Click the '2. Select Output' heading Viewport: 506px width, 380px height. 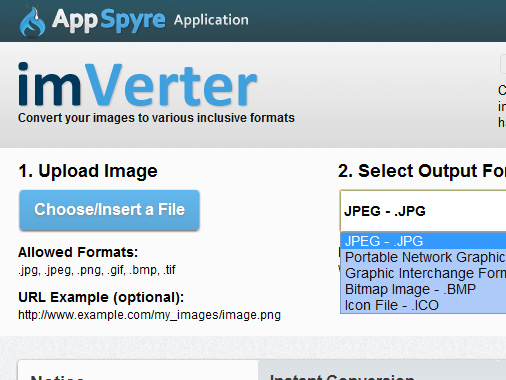pos(422,171)
